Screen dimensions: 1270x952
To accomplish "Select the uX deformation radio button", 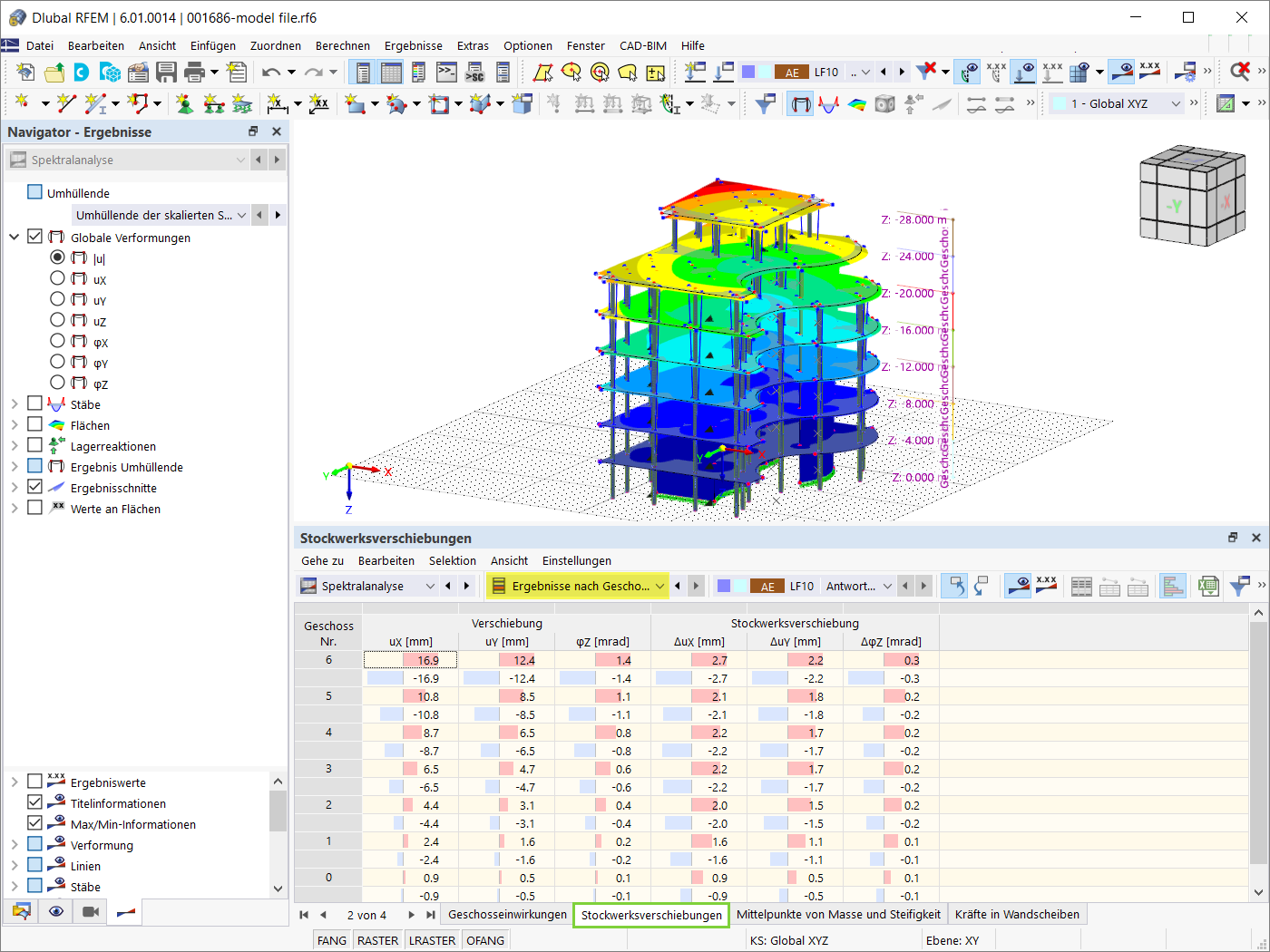I will click(x=57, y=278).
